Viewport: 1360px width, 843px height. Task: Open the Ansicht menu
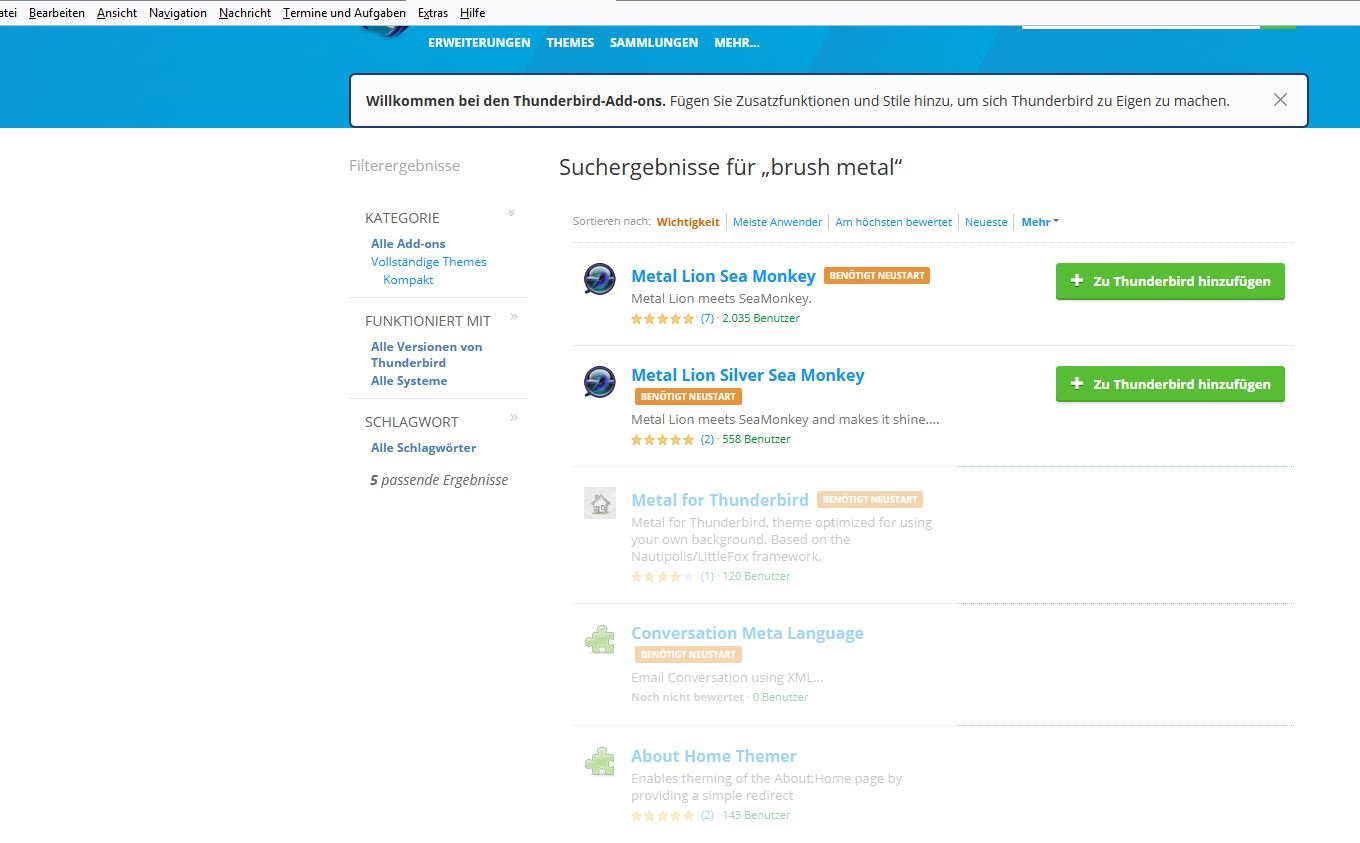(x=117, y=13)
